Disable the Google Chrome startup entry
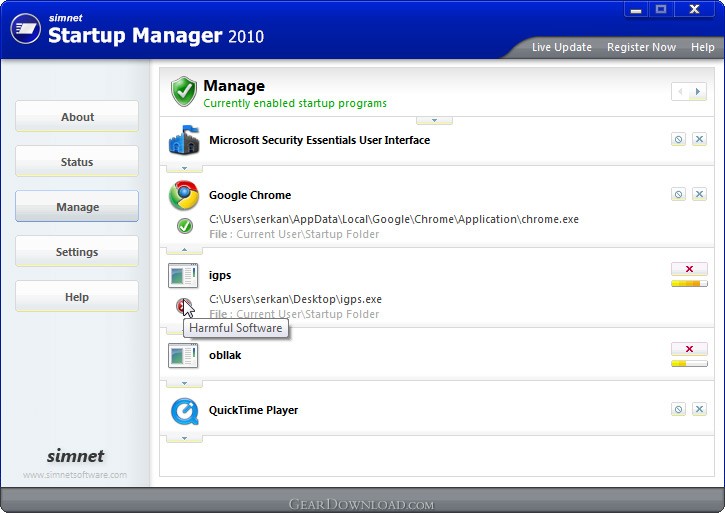The image size is (725, 513). [678, 194]
